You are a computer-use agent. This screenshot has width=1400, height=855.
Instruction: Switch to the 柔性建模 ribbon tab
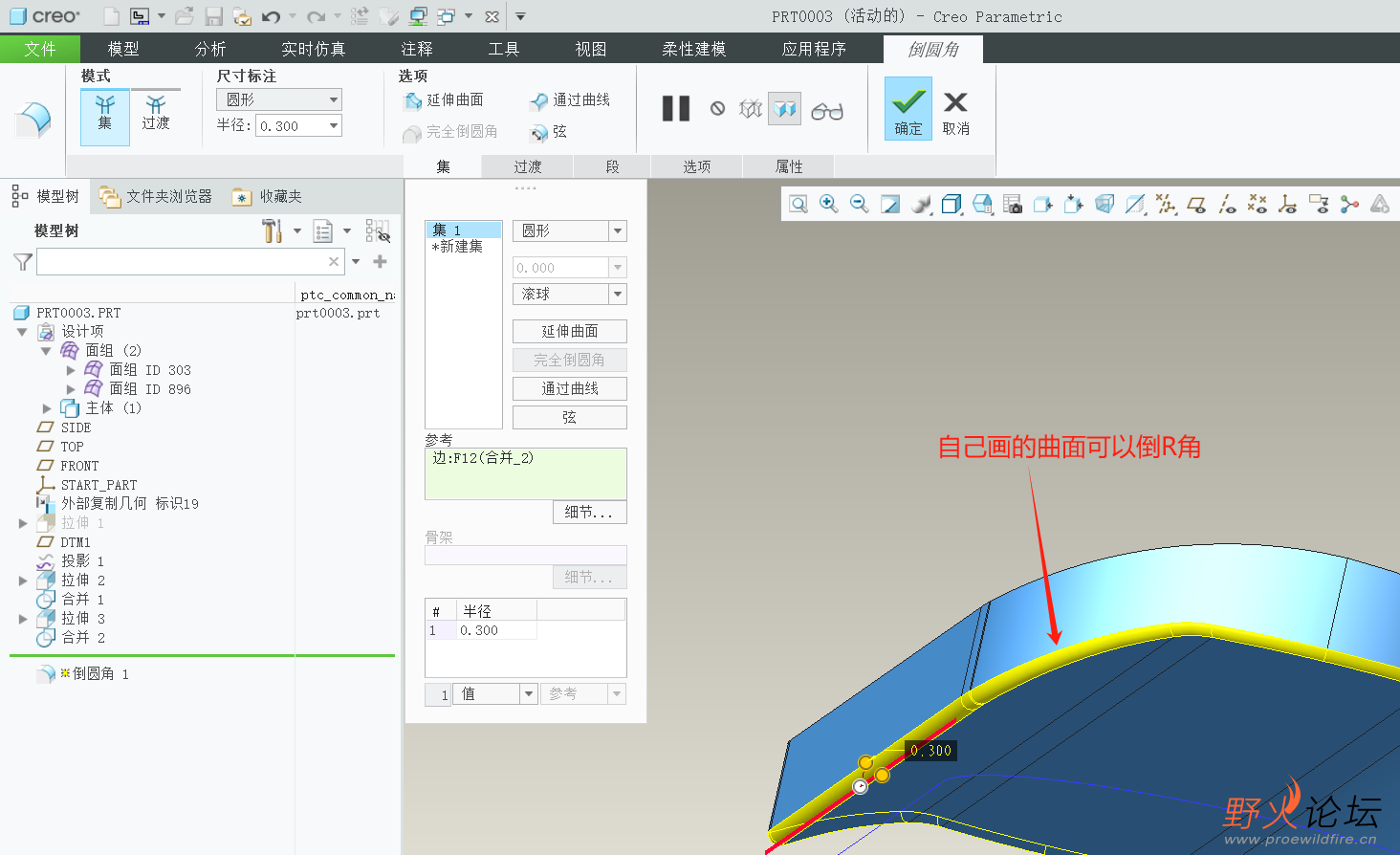(x=694, y=49)
